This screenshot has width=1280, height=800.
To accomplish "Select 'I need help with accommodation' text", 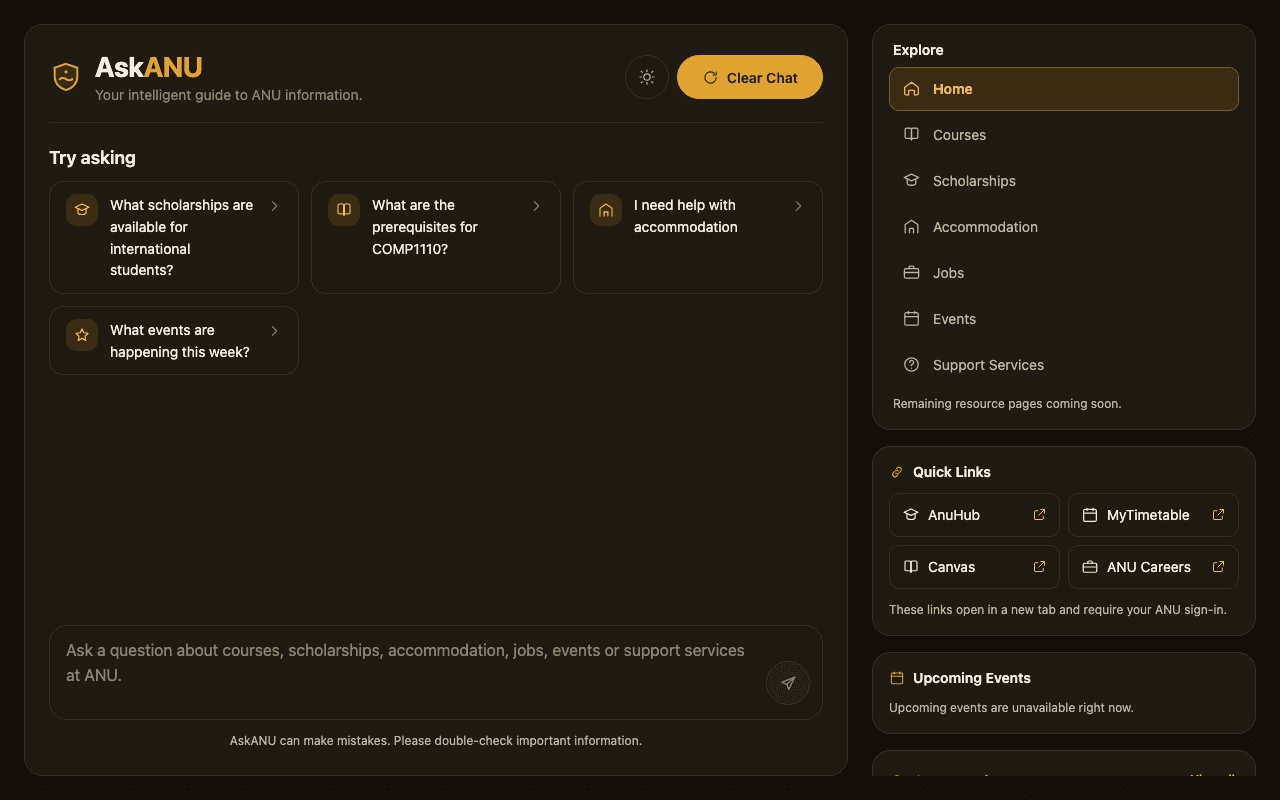I will pos(686,216).
